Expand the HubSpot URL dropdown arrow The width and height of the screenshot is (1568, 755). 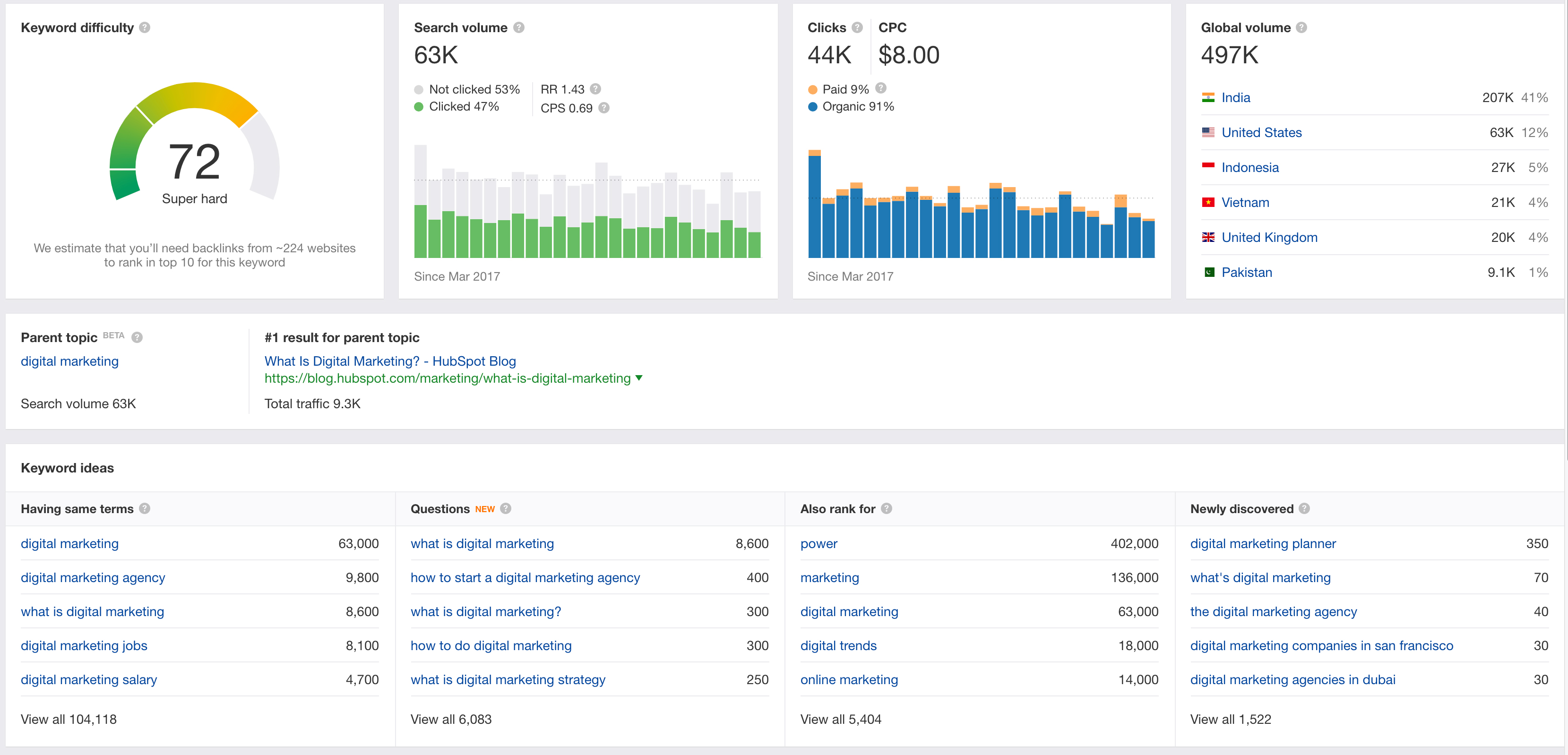pyautogui.click(x=639, y=378)
